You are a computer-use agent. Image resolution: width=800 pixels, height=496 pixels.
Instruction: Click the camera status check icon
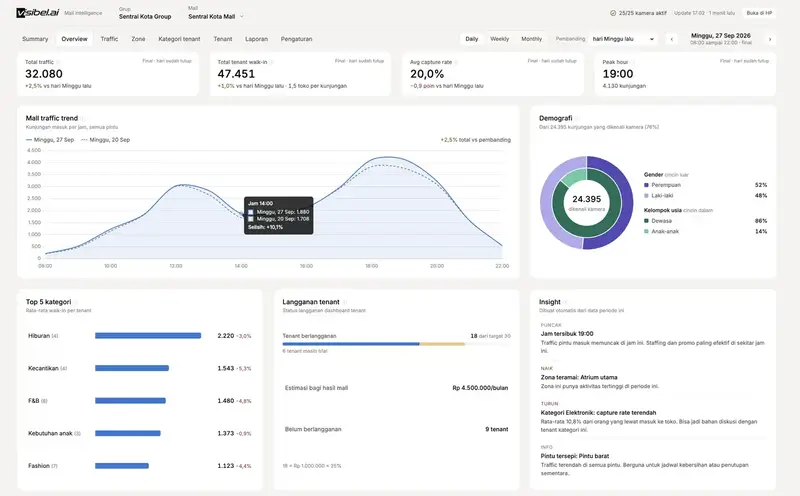(x=613, y=13)
